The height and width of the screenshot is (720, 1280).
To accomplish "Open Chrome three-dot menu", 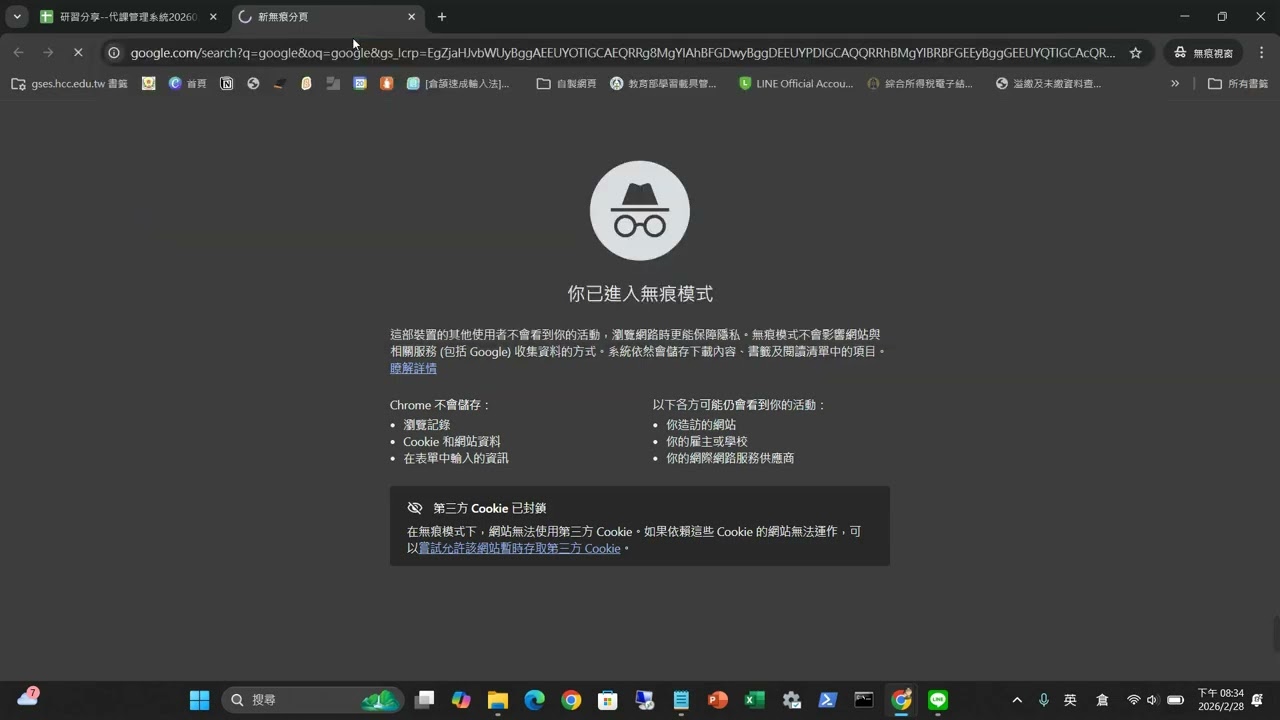I will (x=1261, y=53).
